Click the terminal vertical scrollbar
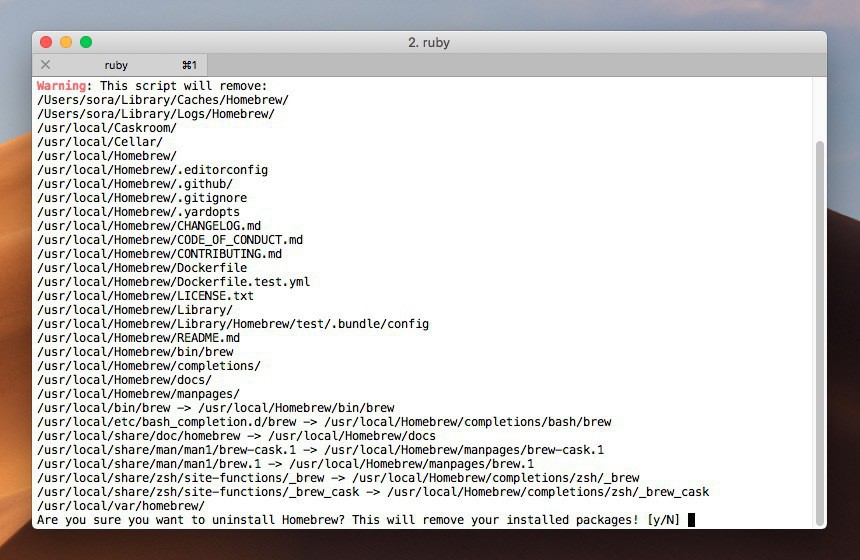Viewport: 860px width, 560px height. [x=820, y=333]
